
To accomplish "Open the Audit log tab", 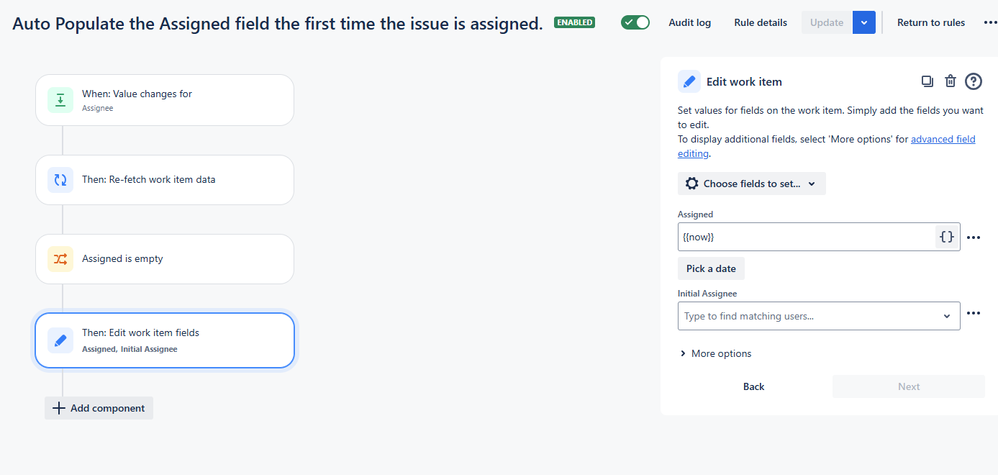I will point(689,22).
